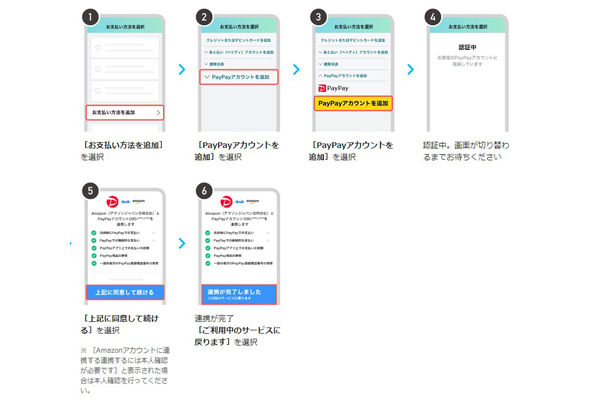Click 連携が完了しました button
Screen dimensions: 600x400
(x=239, y=294)
